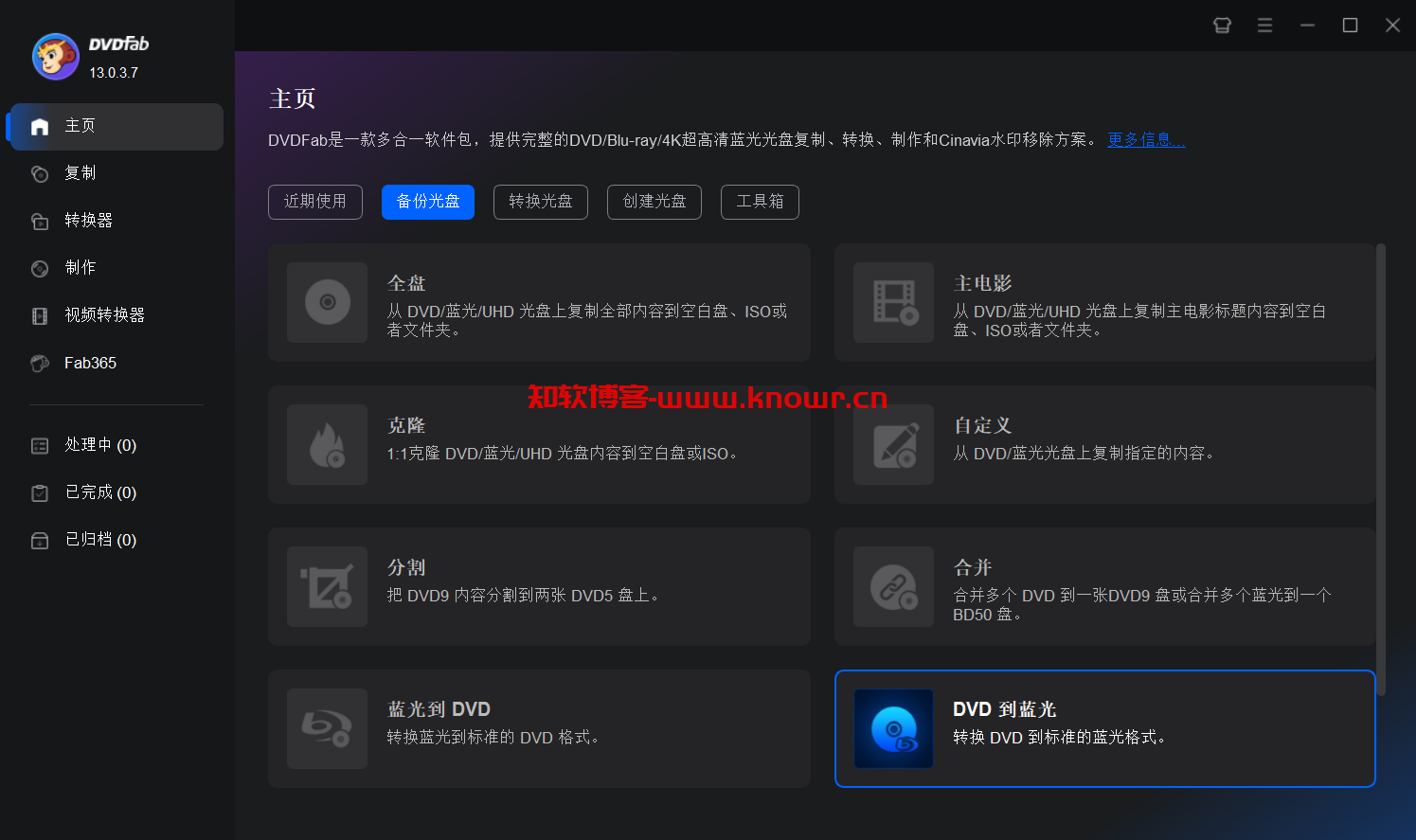The height and width of the screenshot is (840, 1416).
Task: Open 转换器 module in sidebar
Action: click(116, 222)
